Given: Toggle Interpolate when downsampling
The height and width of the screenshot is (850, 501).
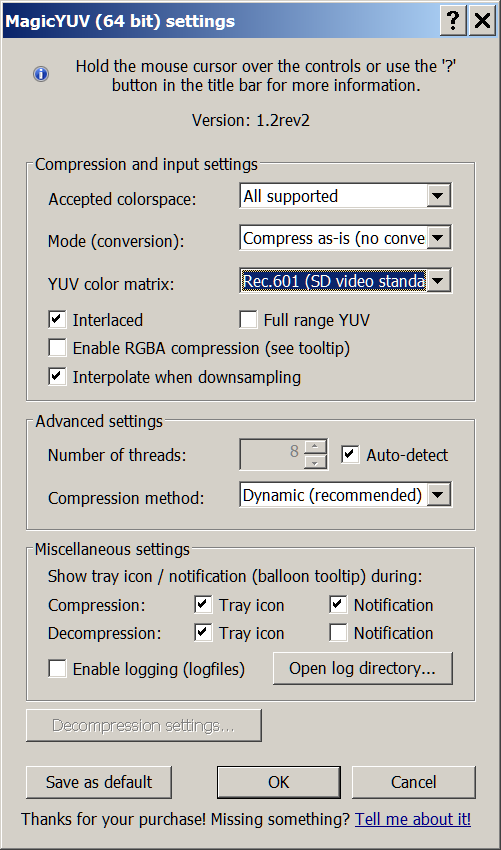Looking at the screenshot, I should pyautogui.click(x=57, y=376).
